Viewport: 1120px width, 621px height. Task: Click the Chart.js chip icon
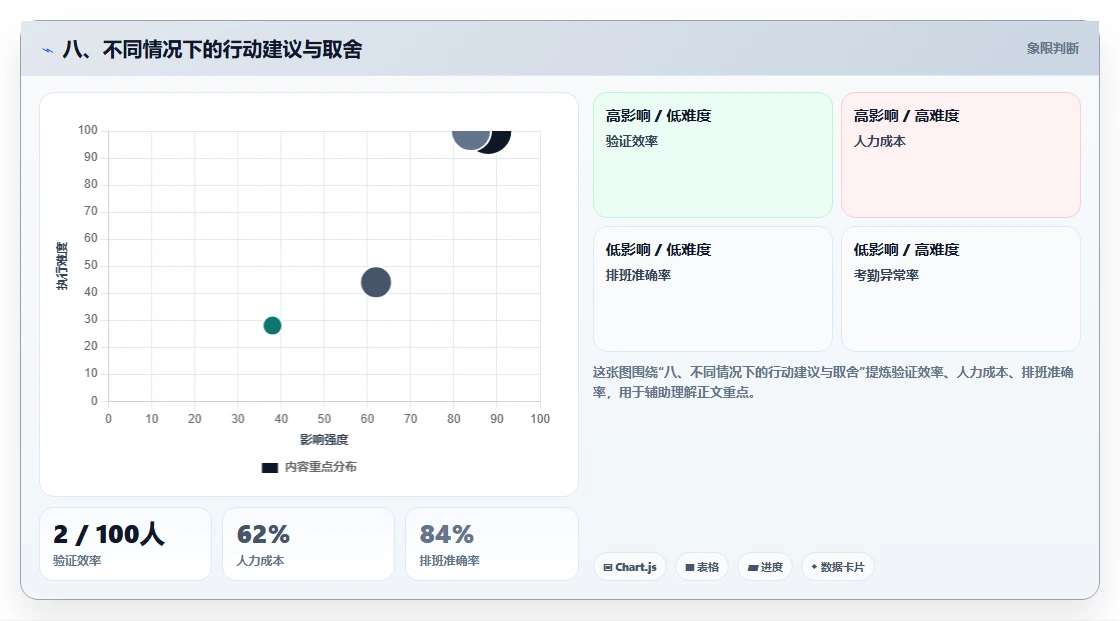pos(608,567)
